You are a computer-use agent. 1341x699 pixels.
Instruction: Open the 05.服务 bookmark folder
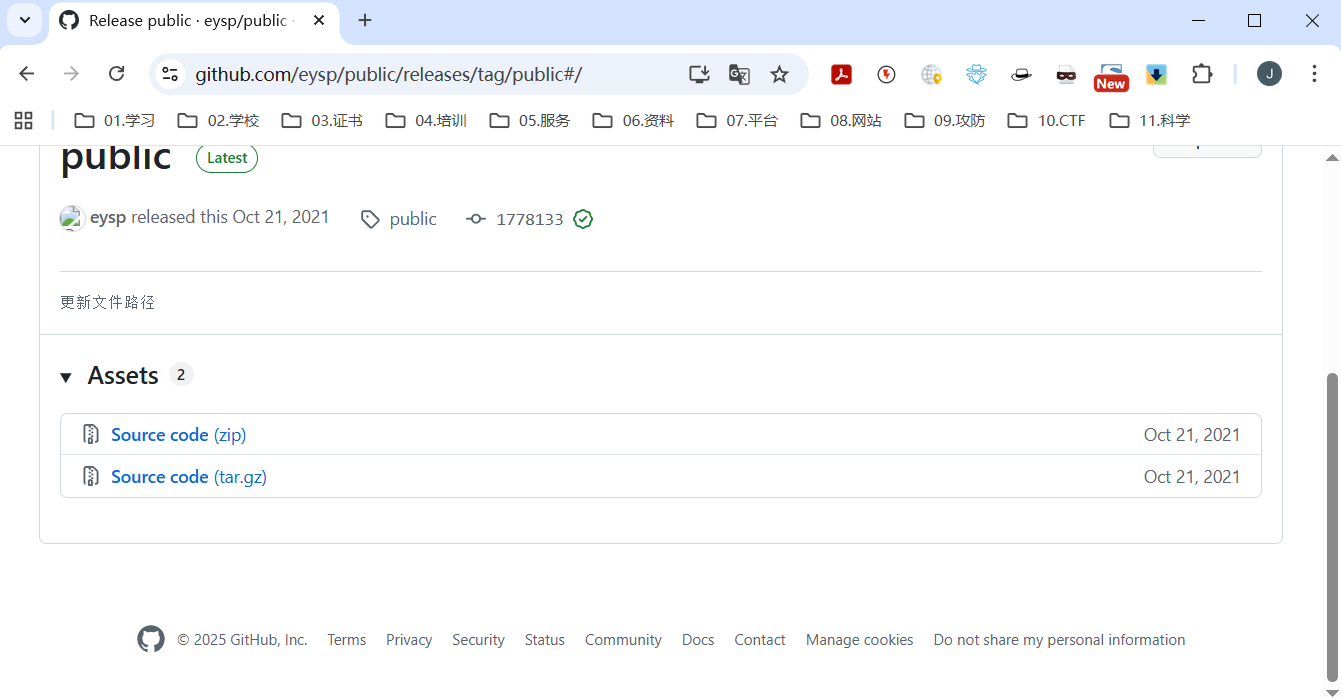pos(530,121)
